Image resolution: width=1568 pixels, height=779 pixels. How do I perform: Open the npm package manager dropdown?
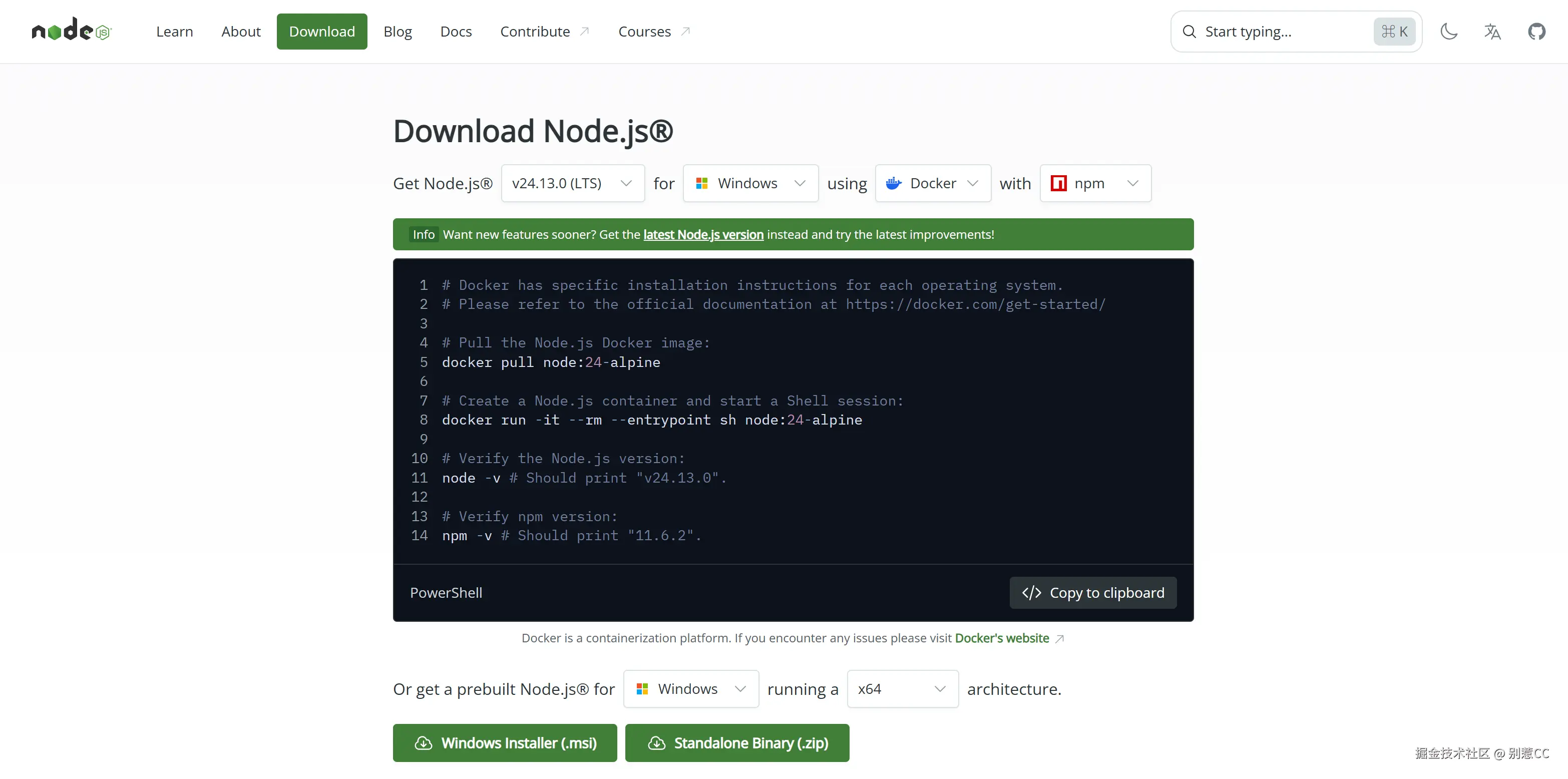tap(1095, 183)
